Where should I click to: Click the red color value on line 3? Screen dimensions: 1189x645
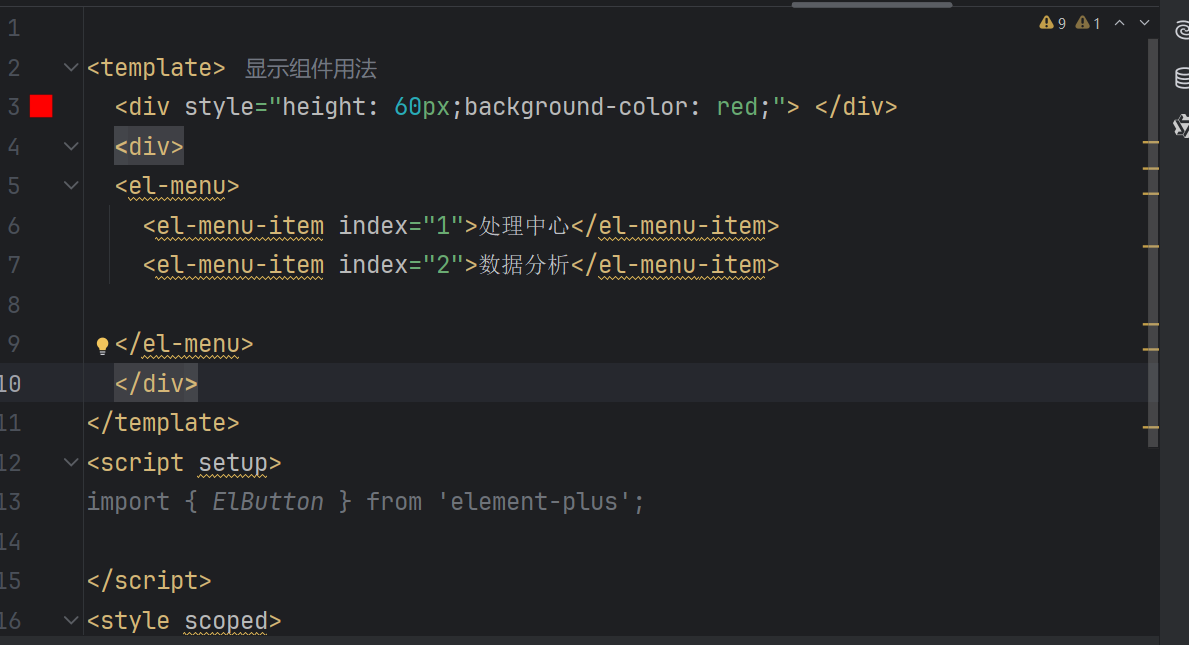click(737, 107)
